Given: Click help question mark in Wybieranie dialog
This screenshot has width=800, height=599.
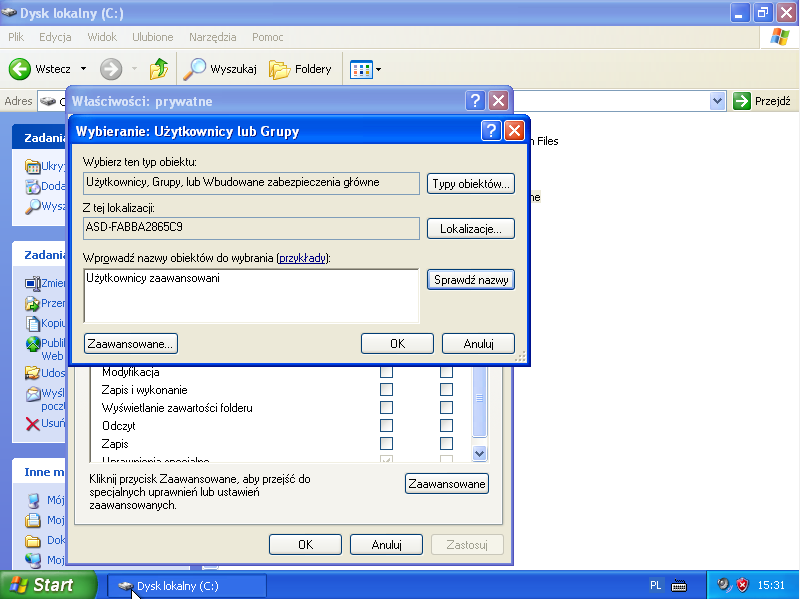Looking at the screenshot, I should coord(491,131).
